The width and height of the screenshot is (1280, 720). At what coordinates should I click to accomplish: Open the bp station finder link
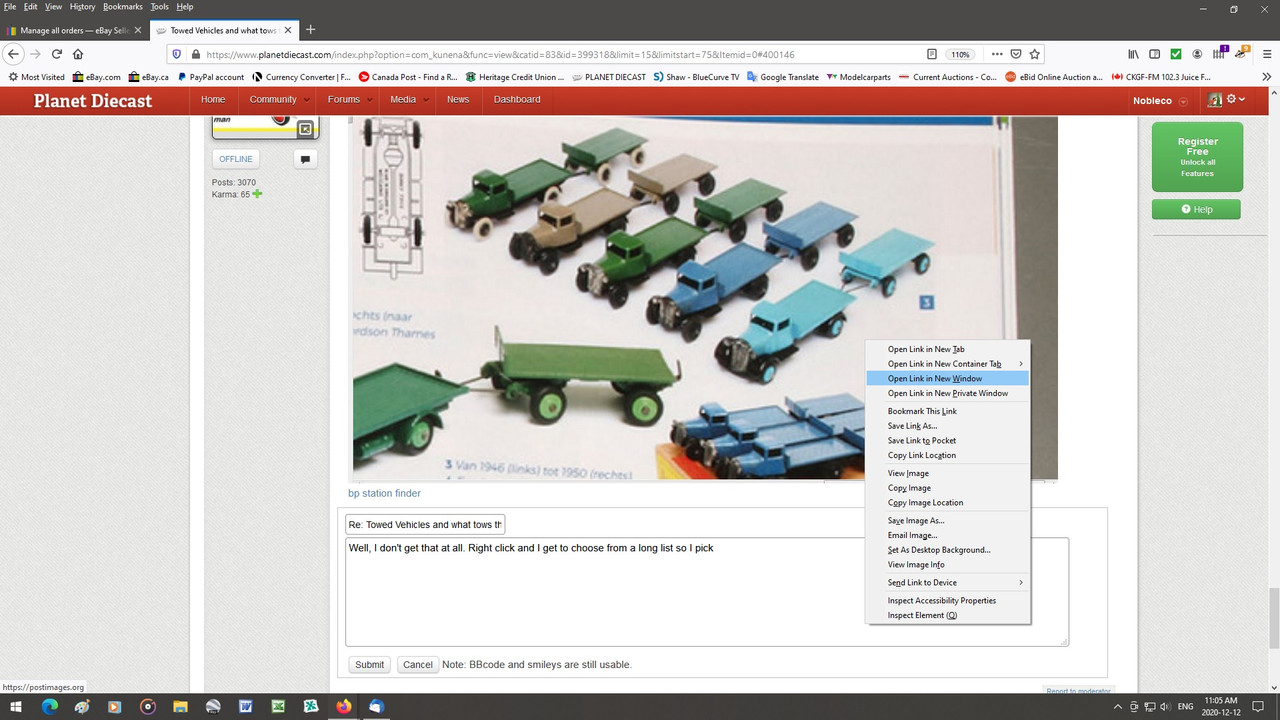(x=384, y=493)
